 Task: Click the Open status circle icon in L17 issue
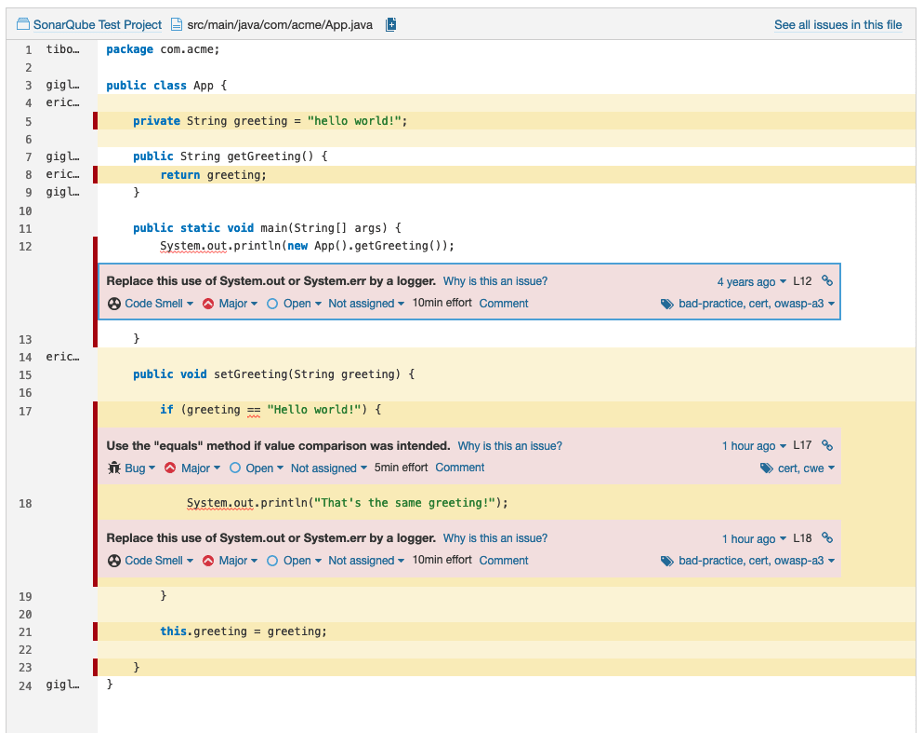coord(235,468)
